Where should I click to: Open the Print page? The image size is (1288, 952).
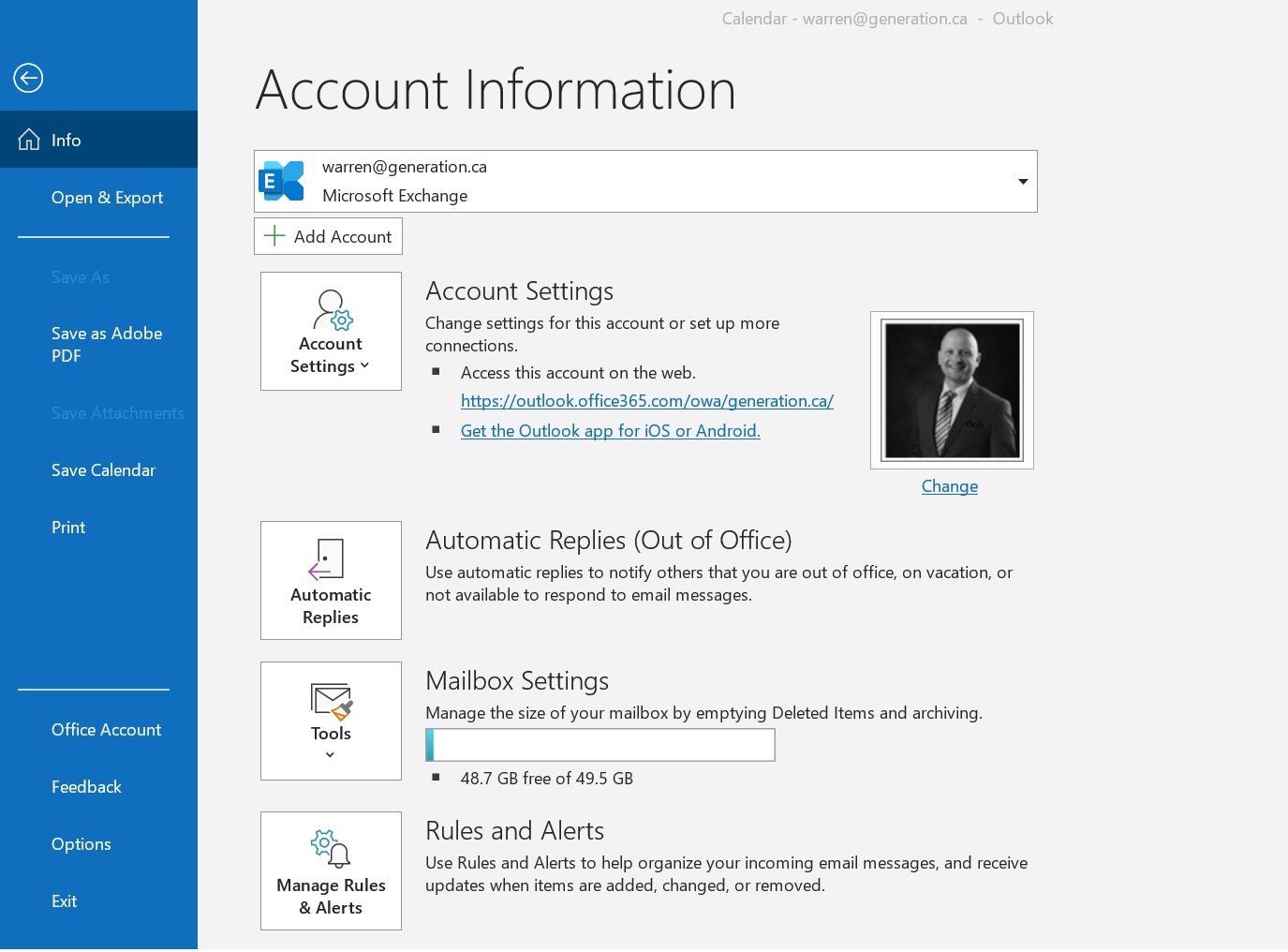(68, 528)
